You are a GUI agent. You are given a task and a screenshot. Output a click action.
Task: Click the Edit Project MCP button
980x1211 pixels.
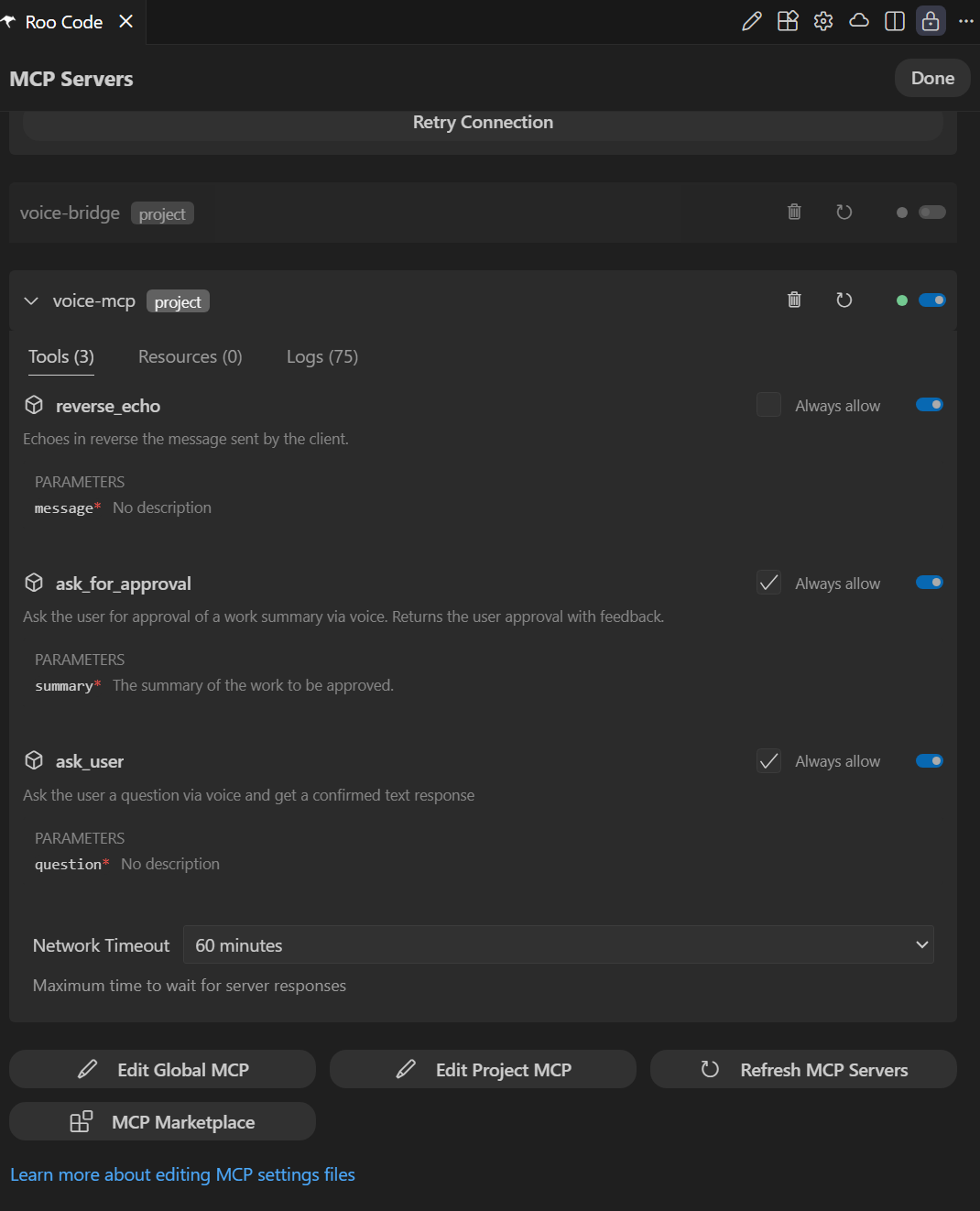point(483,1069)
